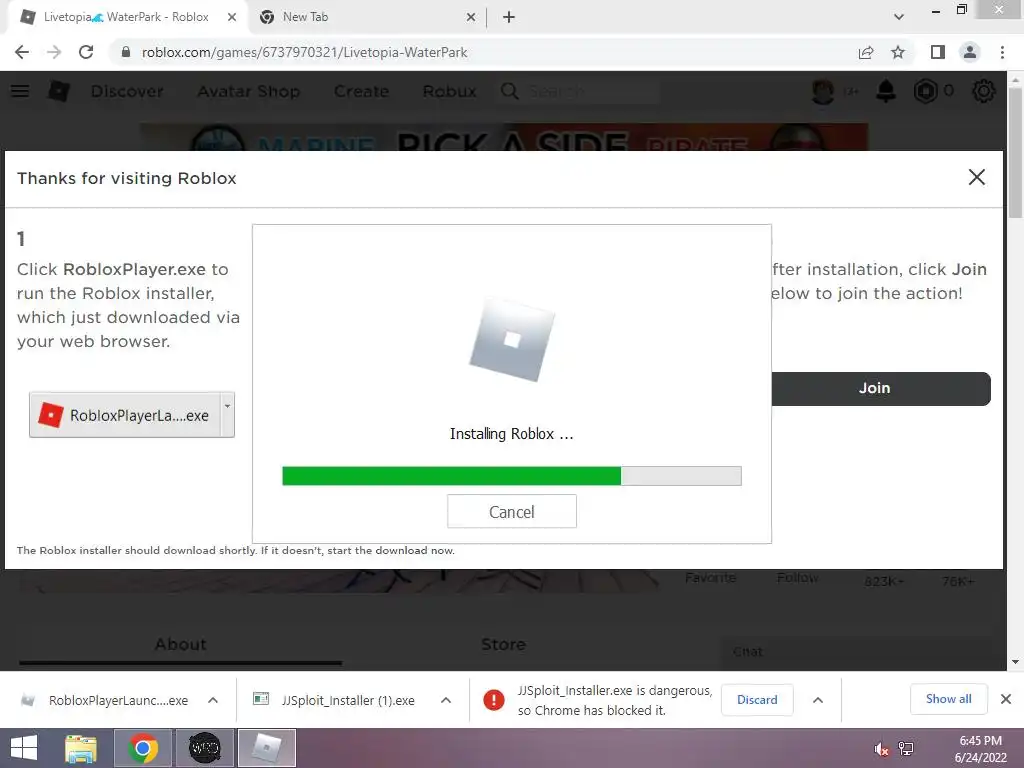Click the Installing Roblox progress bar

[x=511, y=476]
